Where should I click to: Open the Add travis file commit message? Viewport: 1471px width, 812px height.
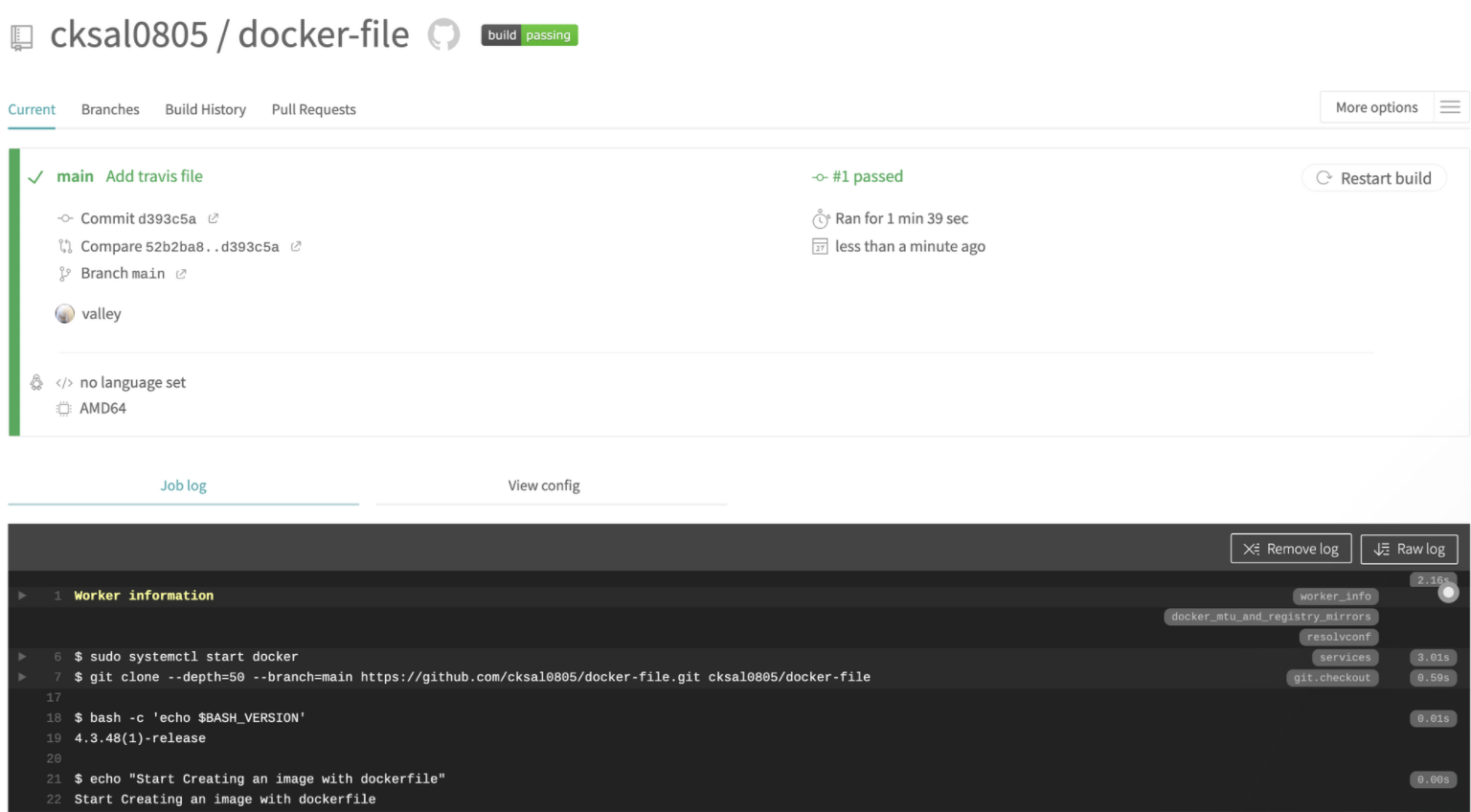point(154,176)
